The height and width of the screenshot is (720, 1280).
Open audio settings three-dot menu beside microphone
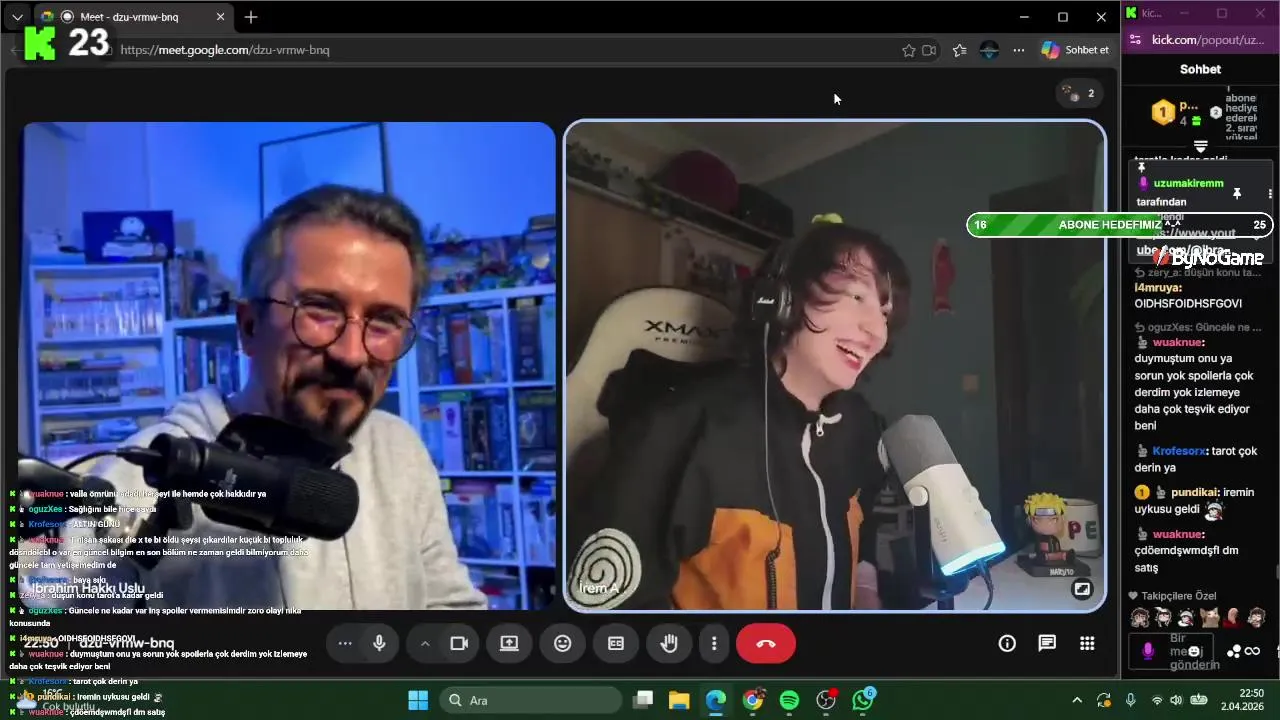[345, 643]
